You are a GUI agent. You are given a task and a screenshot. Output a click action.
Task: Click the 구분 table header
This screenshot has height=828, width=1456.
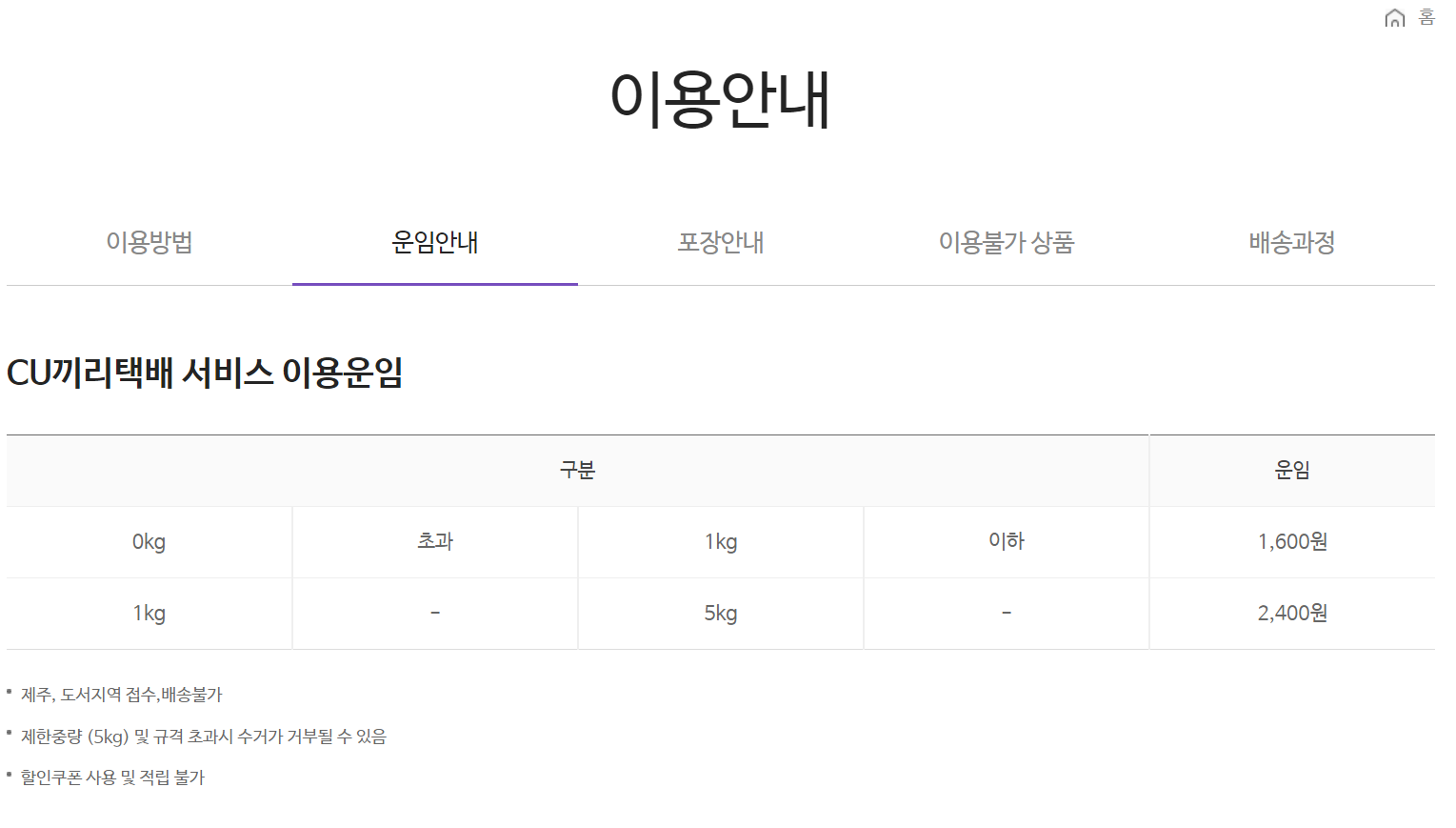(578, 471)
